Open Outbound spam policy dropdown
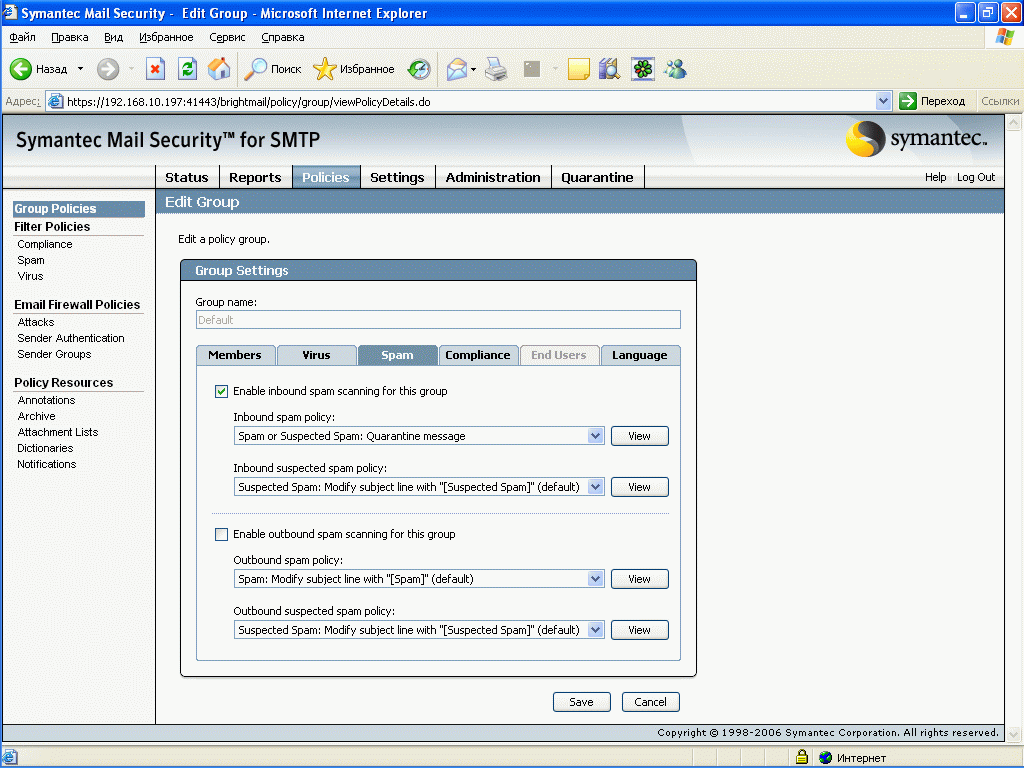1024x768 pixels. pos(419,579)
